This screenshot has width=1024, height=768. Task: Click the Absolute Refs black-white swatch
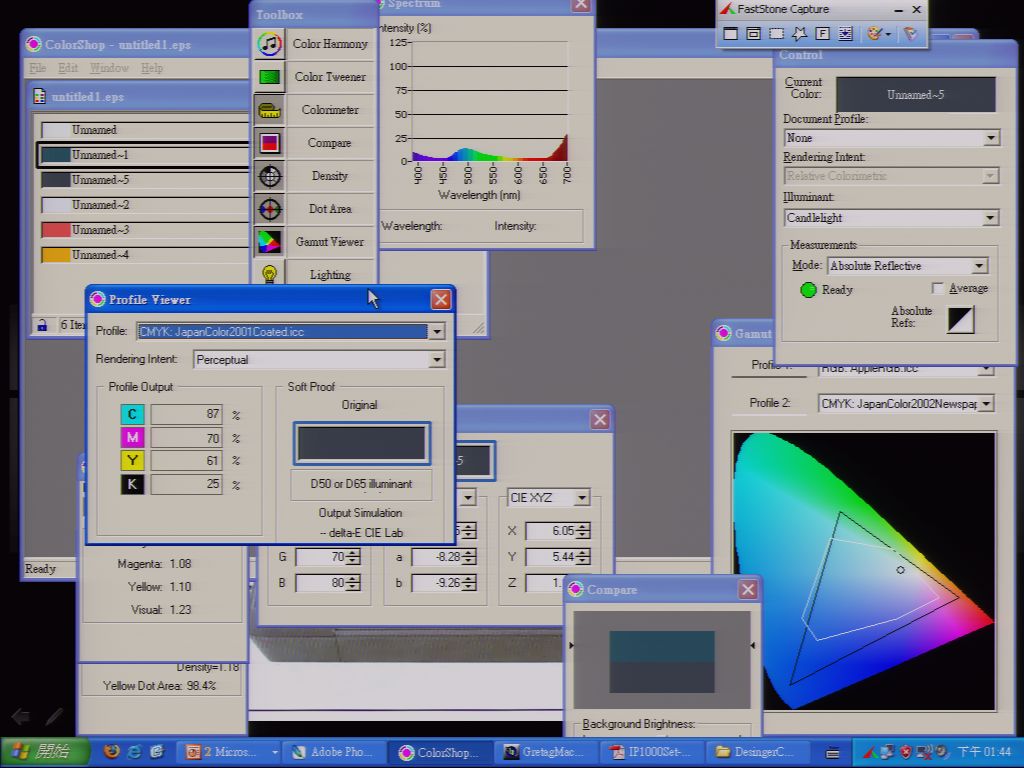point(961,320)
